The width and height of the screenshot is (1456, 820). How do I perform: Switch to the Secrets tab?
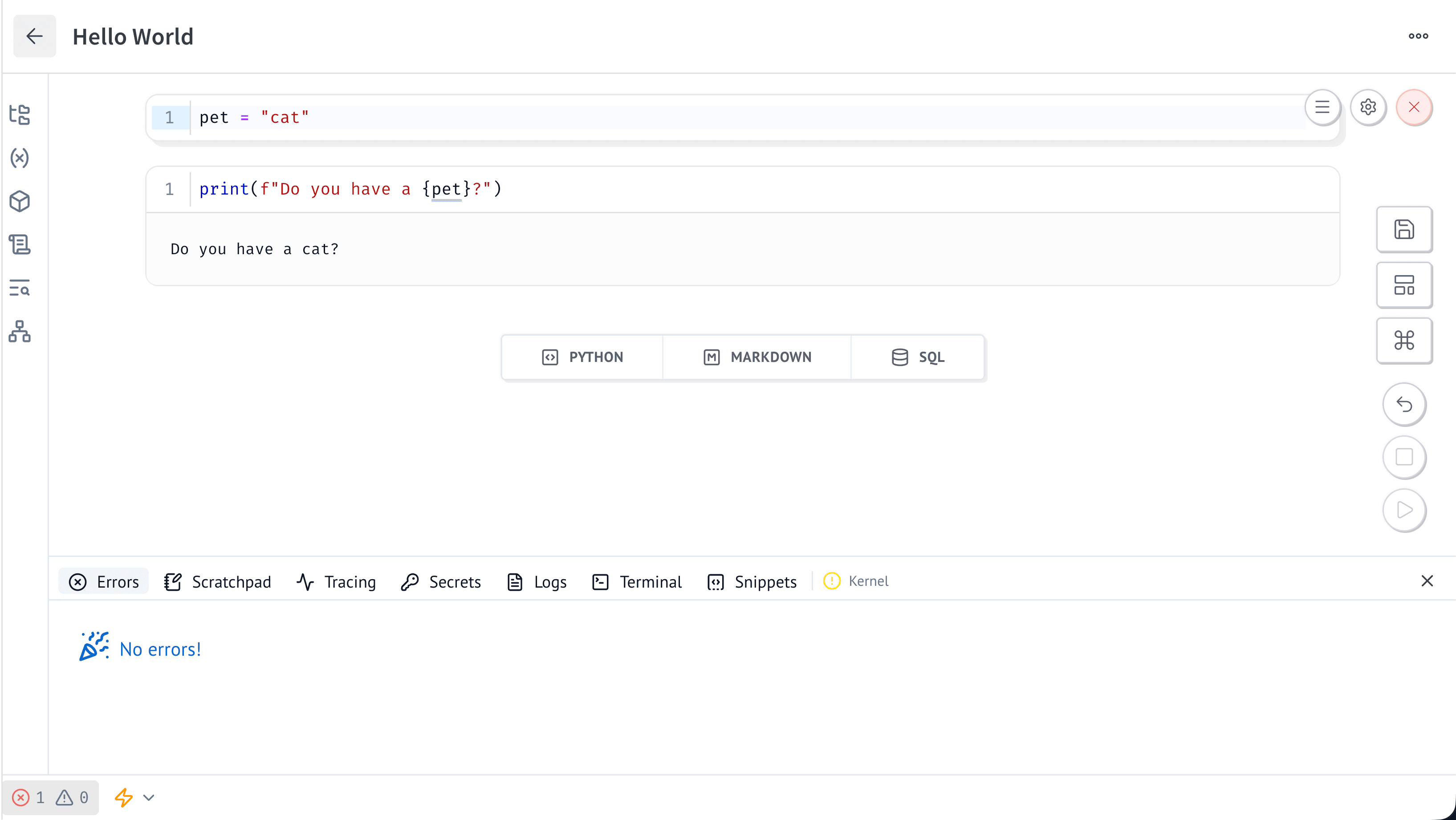[441, 581]
